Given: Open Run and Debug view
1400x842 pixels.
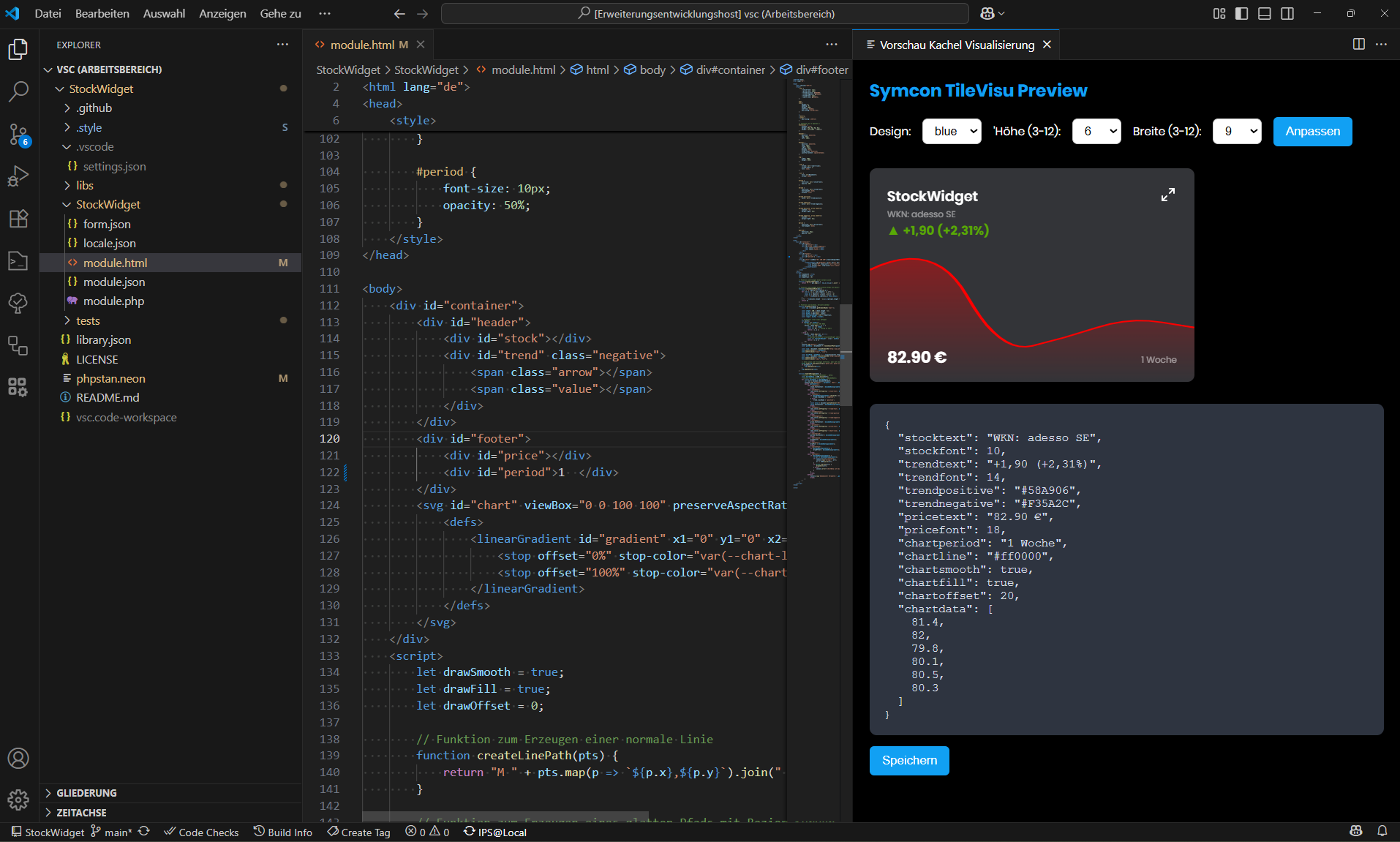Looking at the screenshot, I should 18,176.
